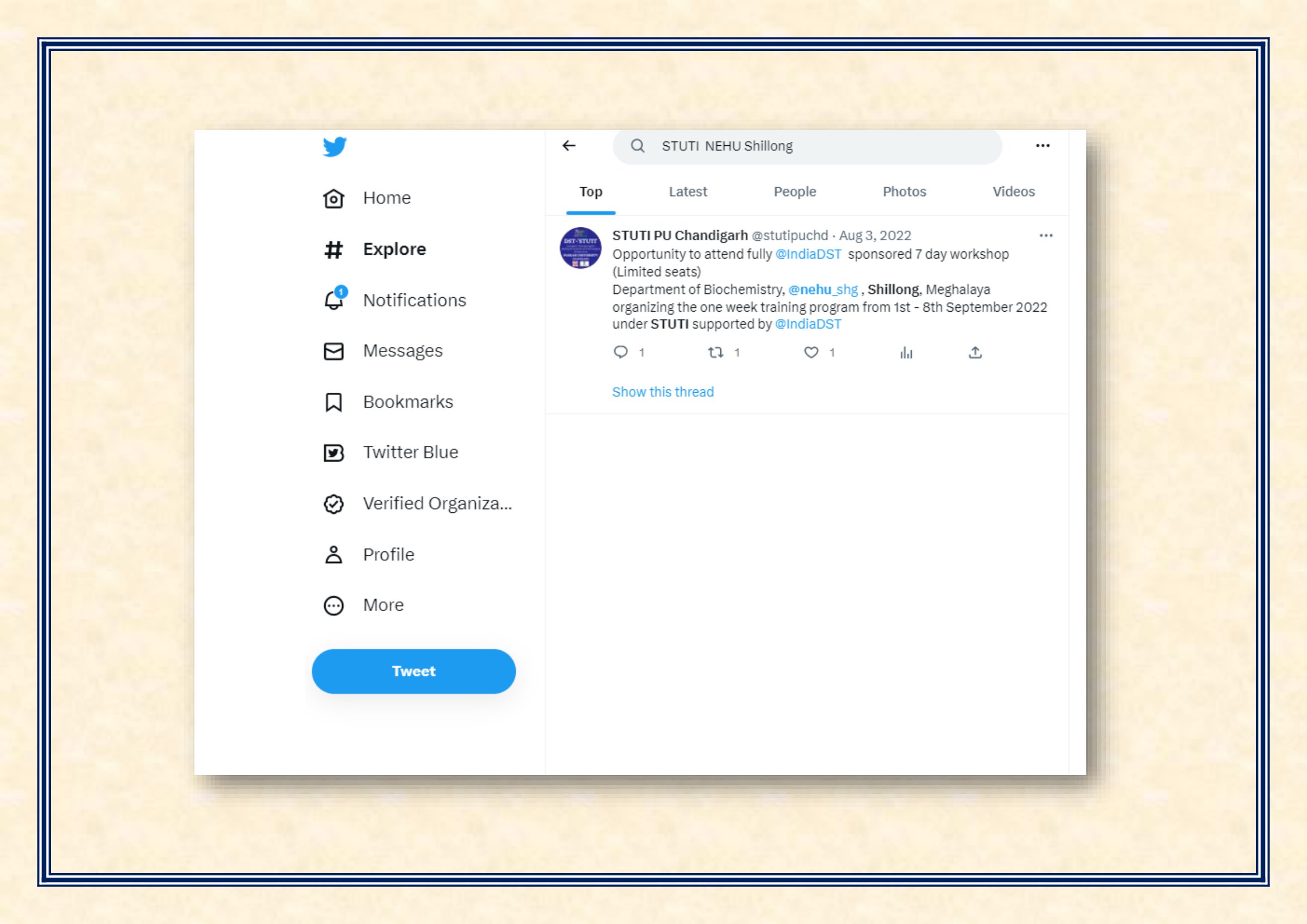Screen dimensions: 1307x924
Task: Open search options with the three-dot menu
Action: click(x=1043, y=146)
